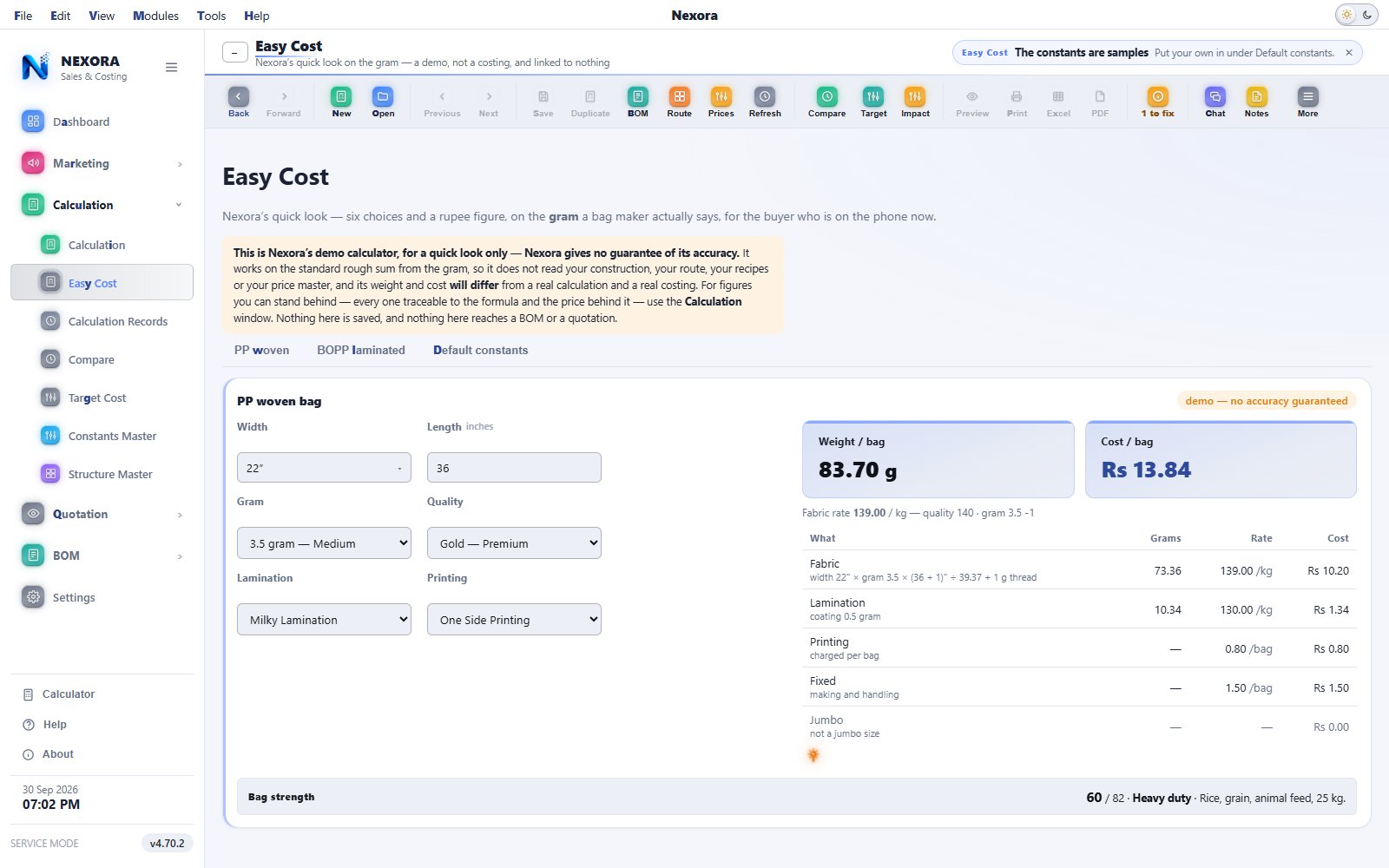Switch to light theme via sun icon
Viewport: 1389px width, 868px height.
point(1346,15)
